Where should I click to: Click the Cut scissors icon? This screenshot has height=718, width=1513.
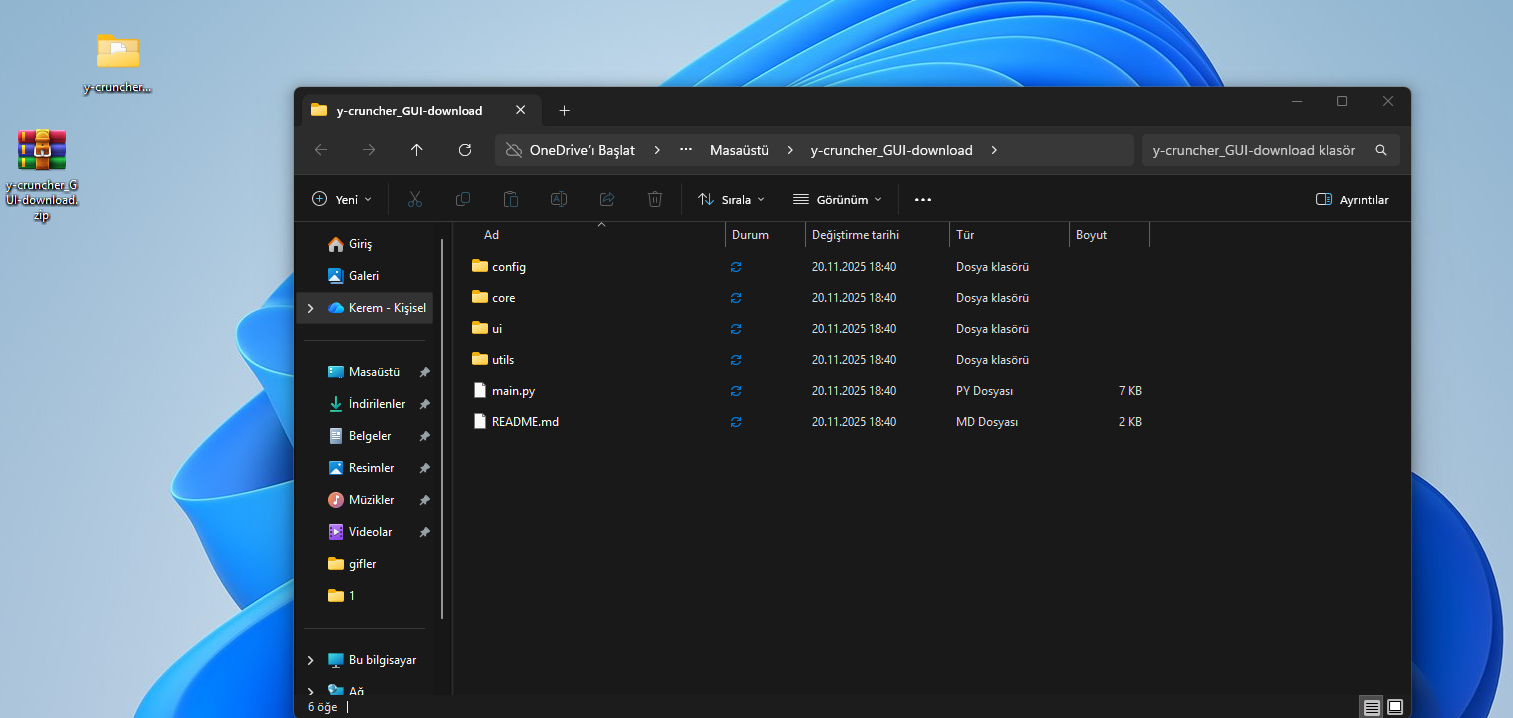coord(415,199)
